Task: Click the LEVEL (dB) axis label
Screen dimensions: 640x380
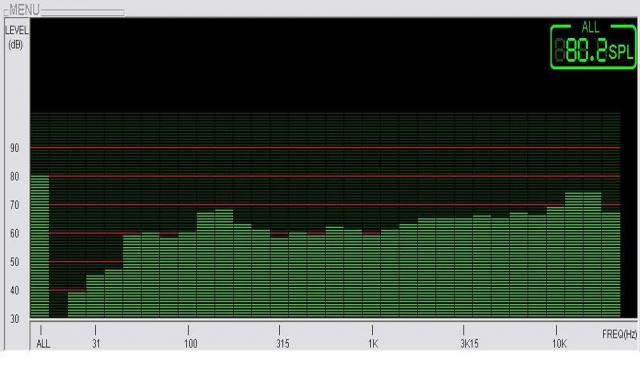Action: point(16,37)
